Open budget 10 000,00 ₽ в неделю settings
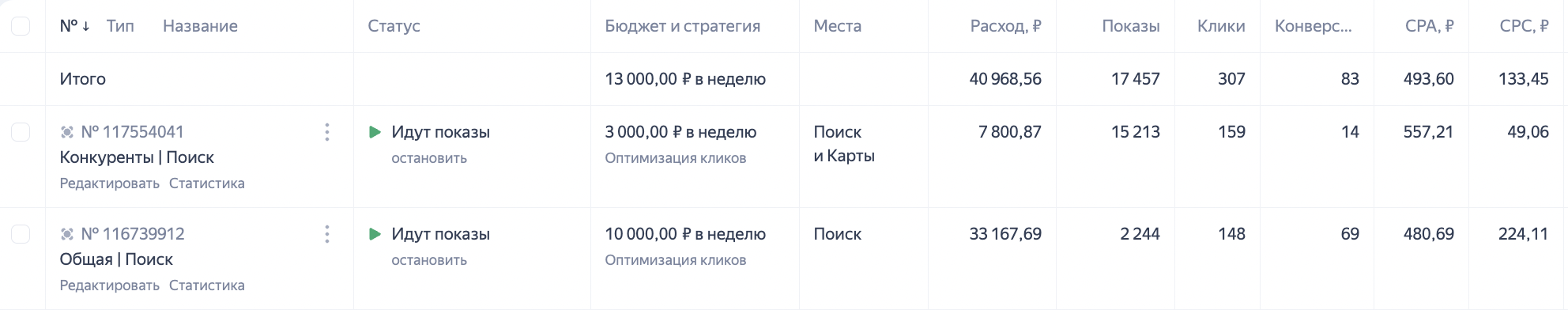Image resolution: width=1568 pixels, height=310 pixels. pyautogui.click(x=685, y=234)
